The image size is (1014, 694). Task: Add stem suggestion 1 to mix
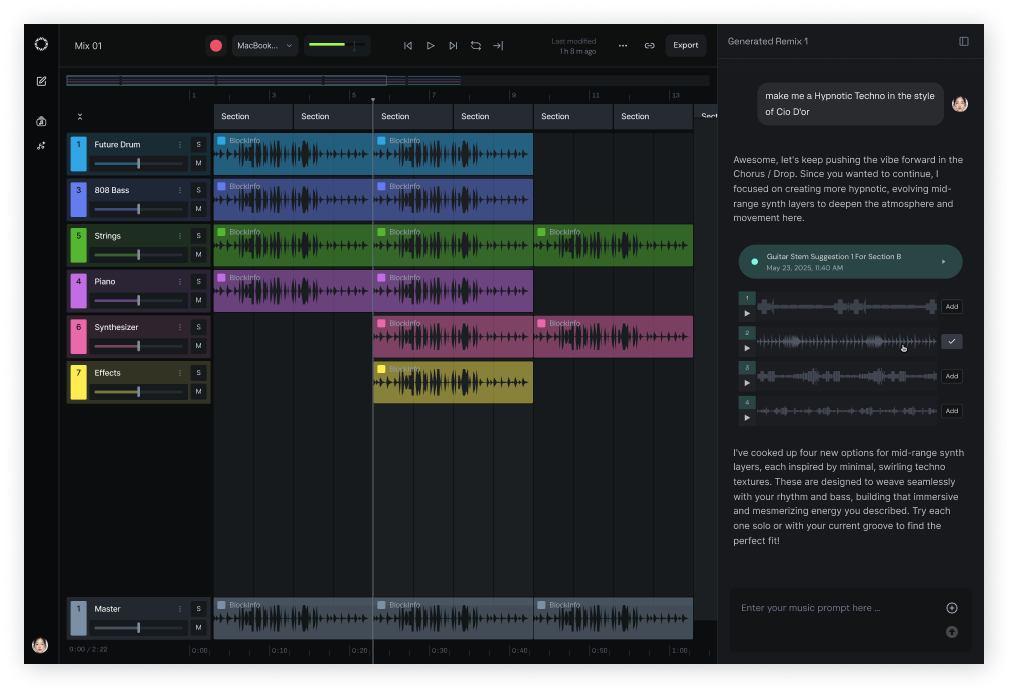point(952,307)
